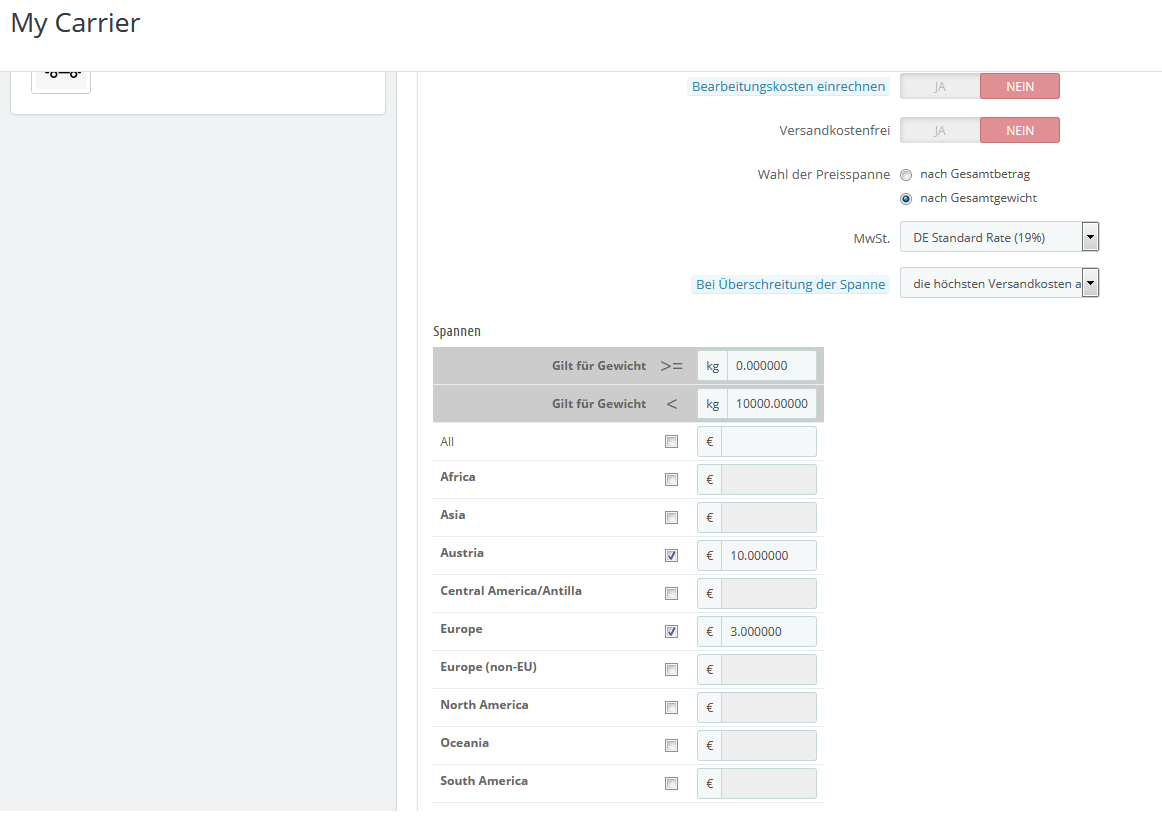The height and width of the screenshot is (824, 1162).
Task: Click the South America zone label
Action: coord(484,781)
